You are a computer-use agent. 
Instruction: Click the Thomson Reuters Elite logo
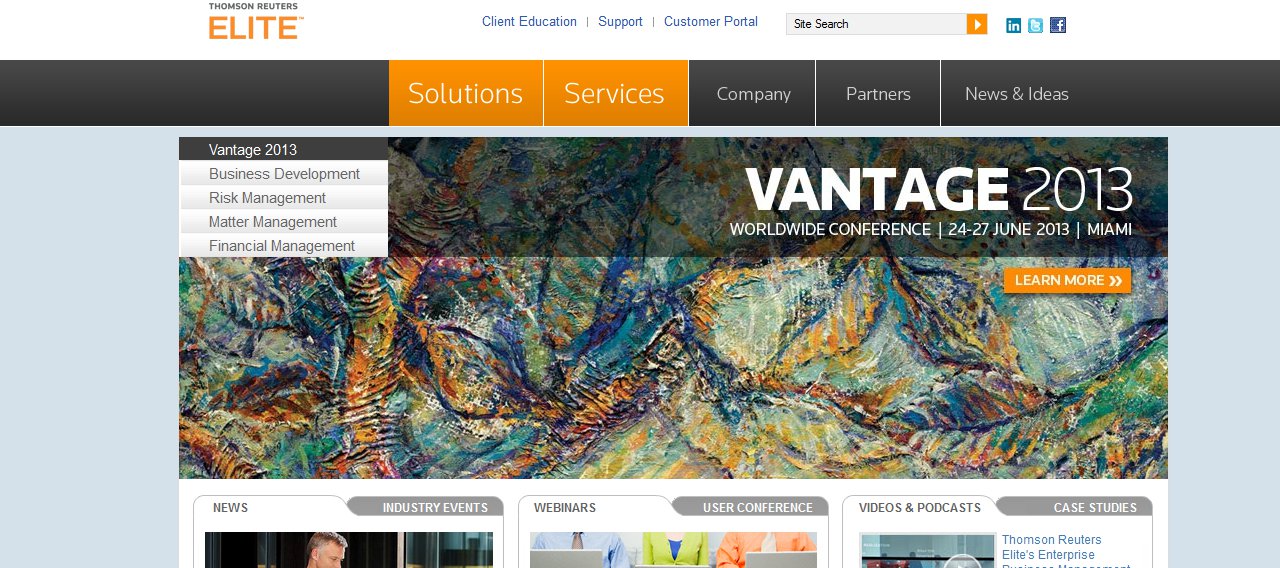tap(256, 21)
